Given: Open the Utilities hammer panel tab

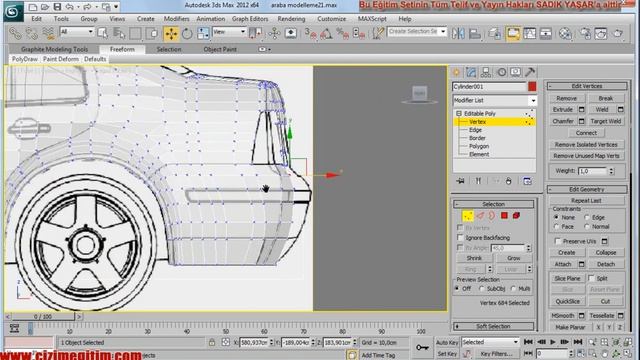Looking at the screenshot, I should coord(530,72).
